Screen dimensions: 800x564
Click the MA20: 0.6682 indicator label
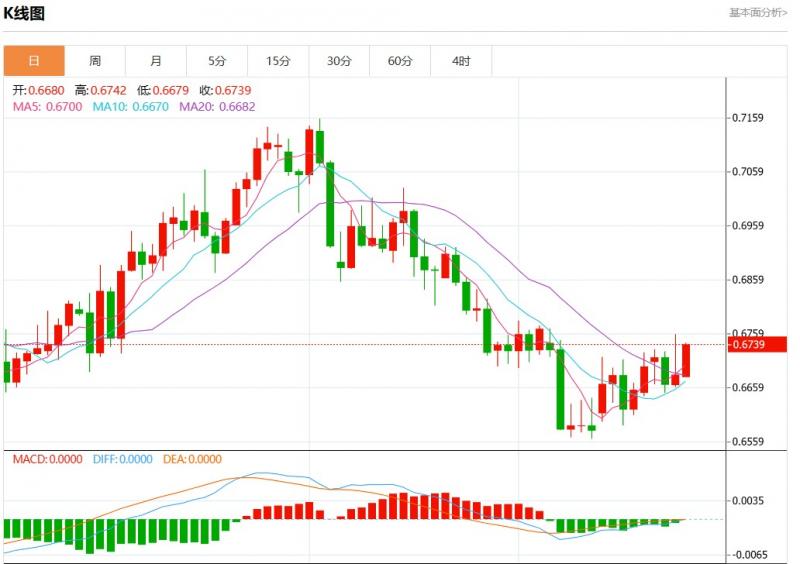point(217,107)
